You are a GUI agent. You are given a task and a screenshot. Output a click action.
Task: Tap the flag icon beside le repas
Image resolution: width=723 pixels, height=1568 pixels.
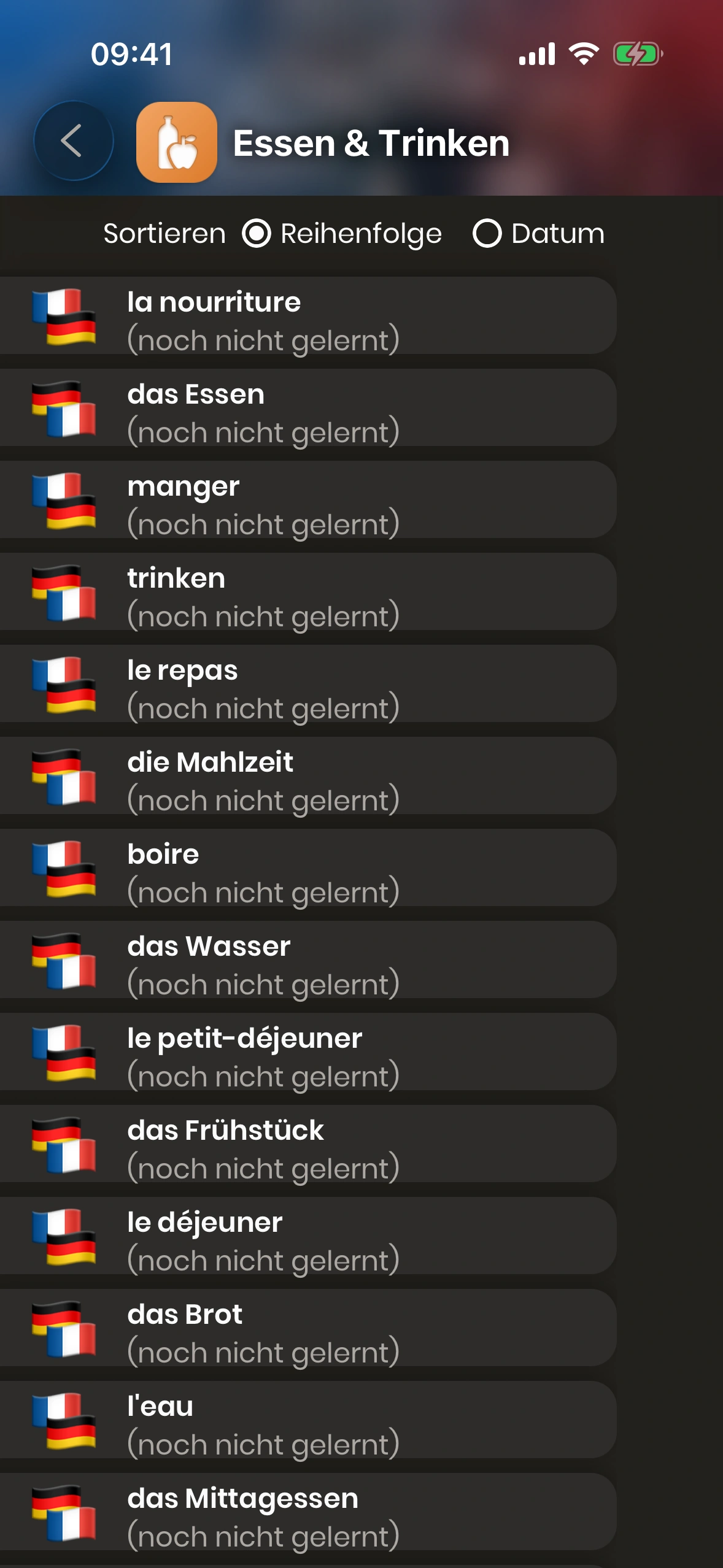[x=64, y=684]
